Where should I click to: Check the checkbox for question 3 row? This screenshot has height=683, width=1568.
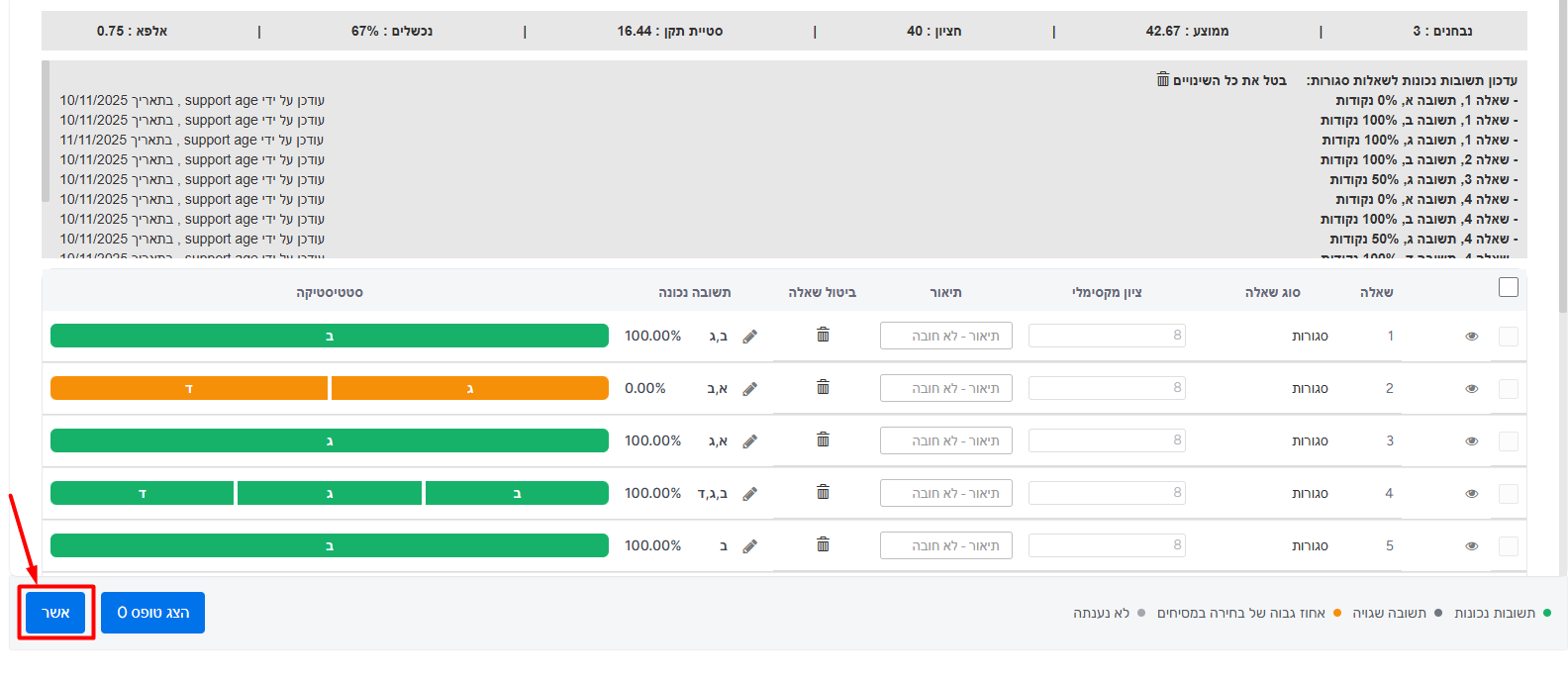tap(1509, 441)
